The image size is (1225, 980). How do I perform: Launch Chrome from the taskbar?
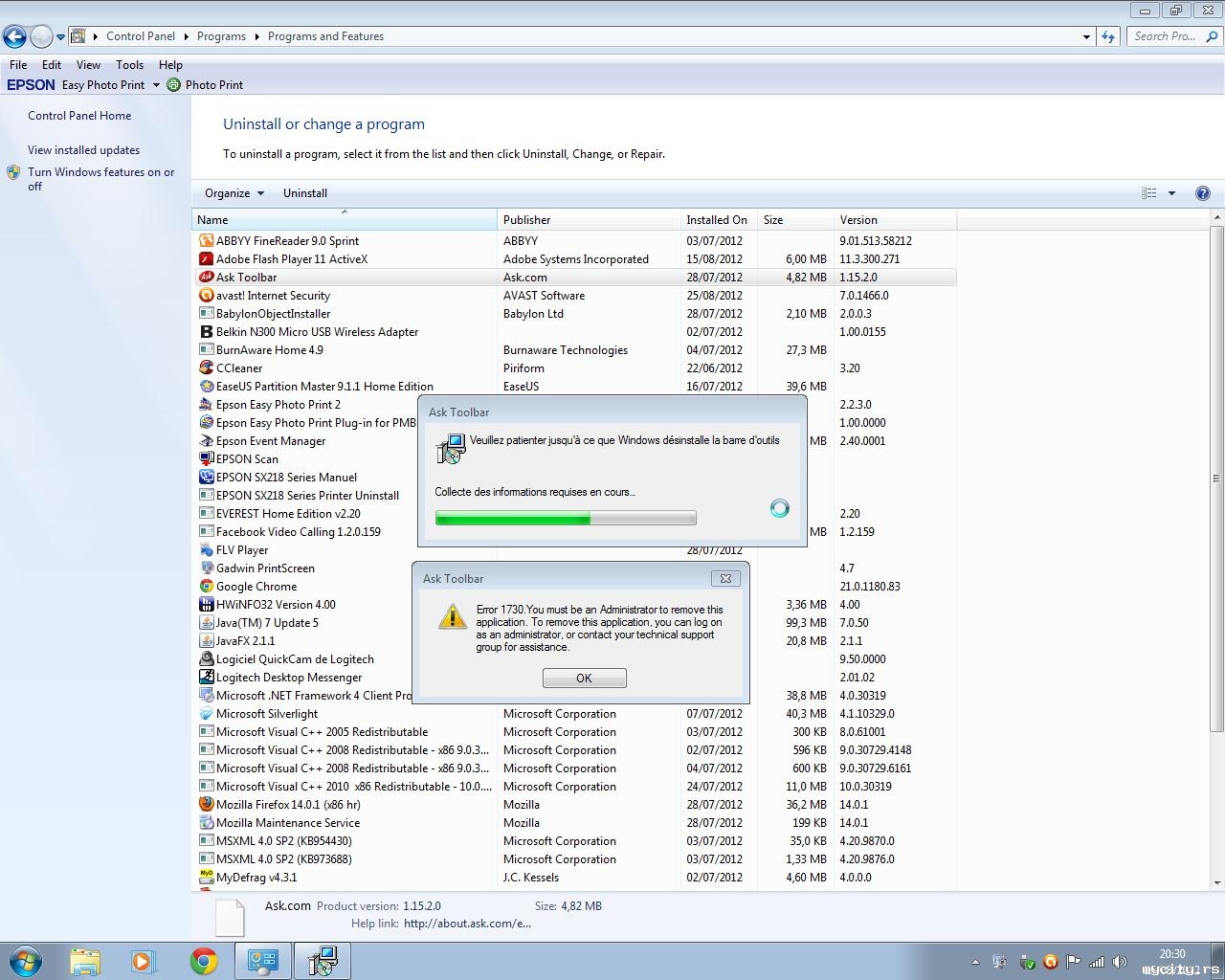pos(203,961)
